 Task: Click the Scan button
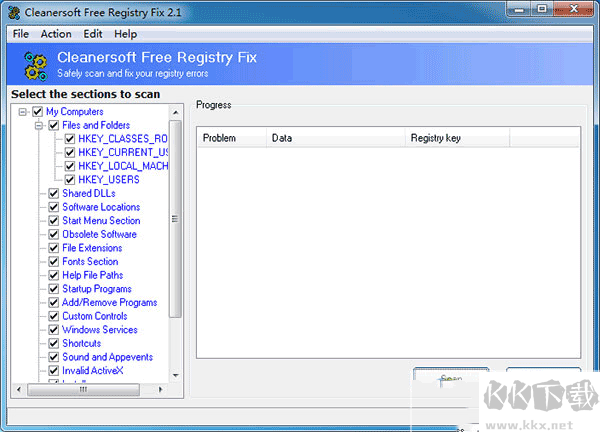pyautogui.click(x=451, y=378)
